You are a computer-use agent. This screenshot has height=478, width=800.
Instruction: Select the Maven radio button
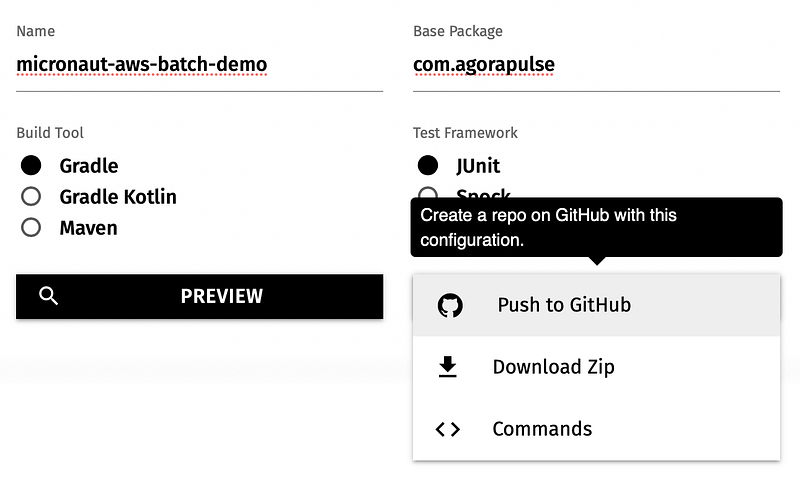(x=31, y=228)
